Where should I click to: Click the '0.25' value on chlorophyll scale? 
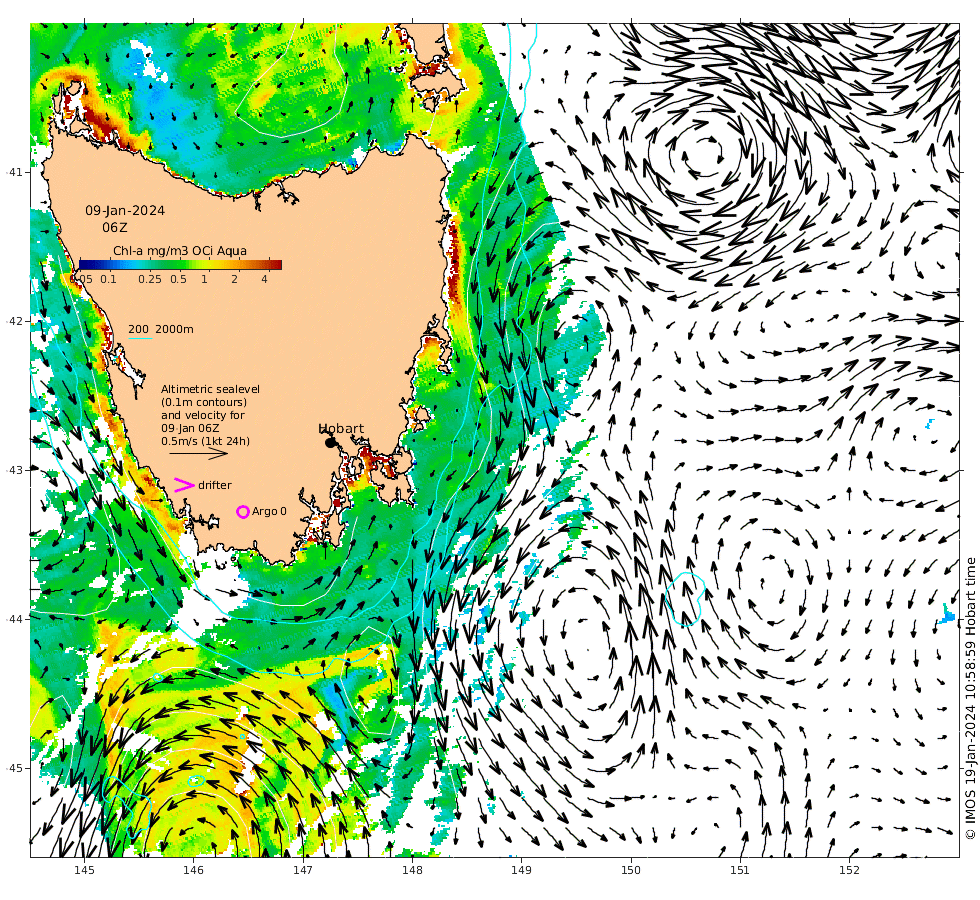[x=150, y=279]
